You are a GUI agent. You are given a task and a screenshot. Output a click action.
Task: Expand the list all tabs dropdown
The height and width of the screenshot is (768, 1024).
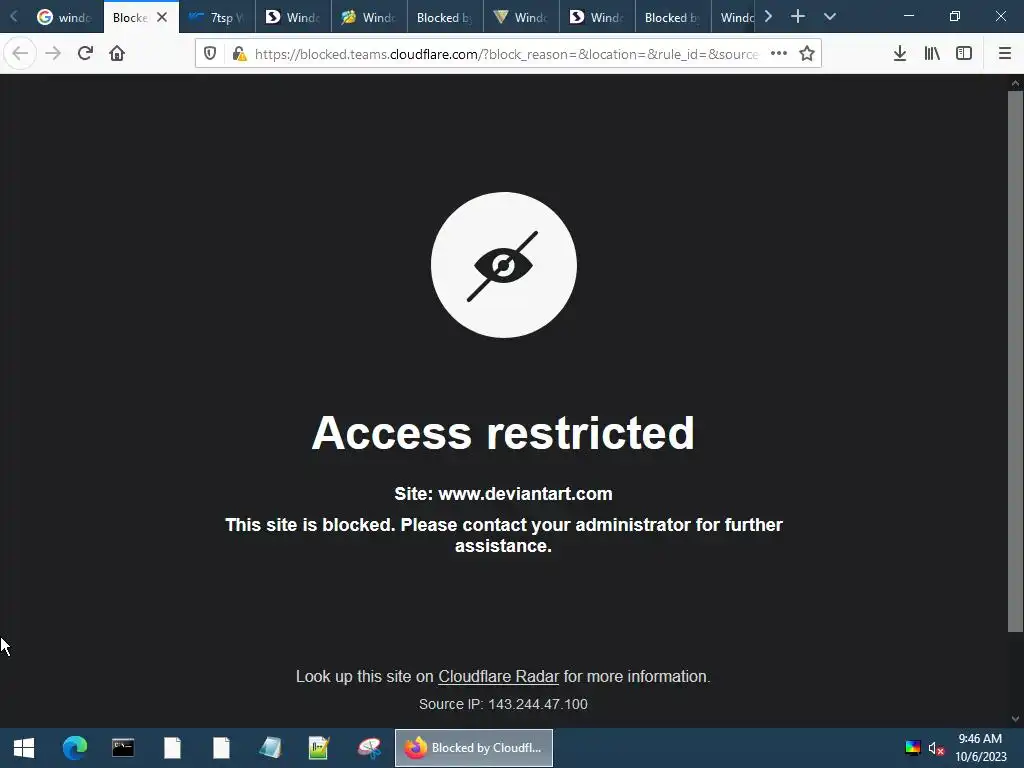coord(830,17)
